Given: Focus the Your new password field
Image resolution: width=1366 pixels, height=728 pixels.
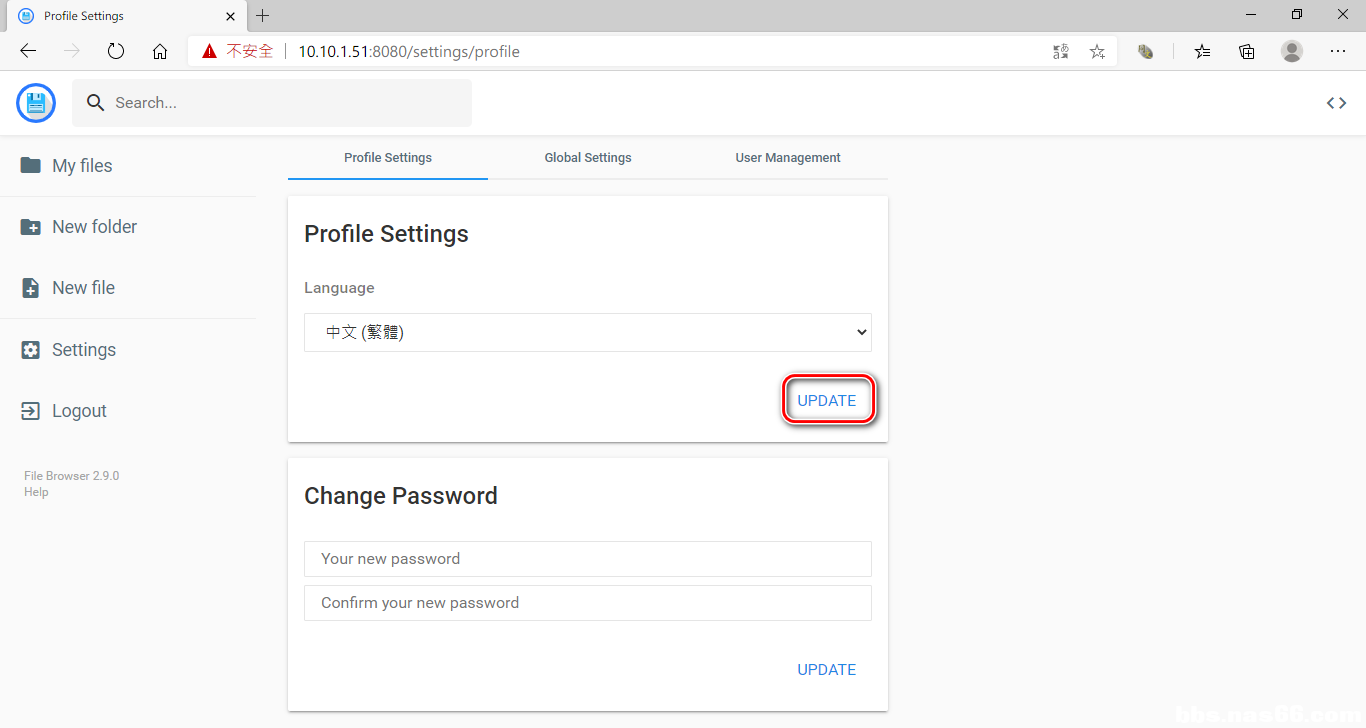Looking at the screenshot, I should coord(587,559).
